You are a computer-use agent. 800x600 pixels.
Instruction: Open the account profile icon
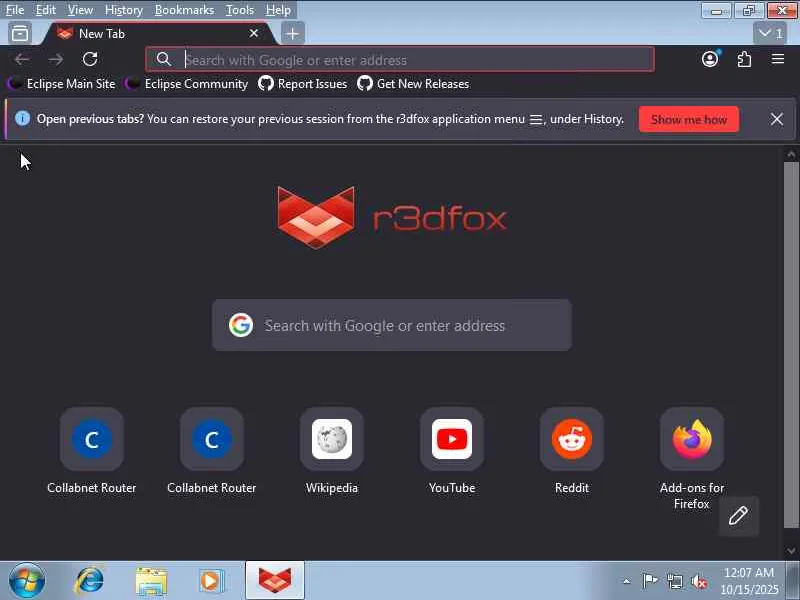click(710, 59)
